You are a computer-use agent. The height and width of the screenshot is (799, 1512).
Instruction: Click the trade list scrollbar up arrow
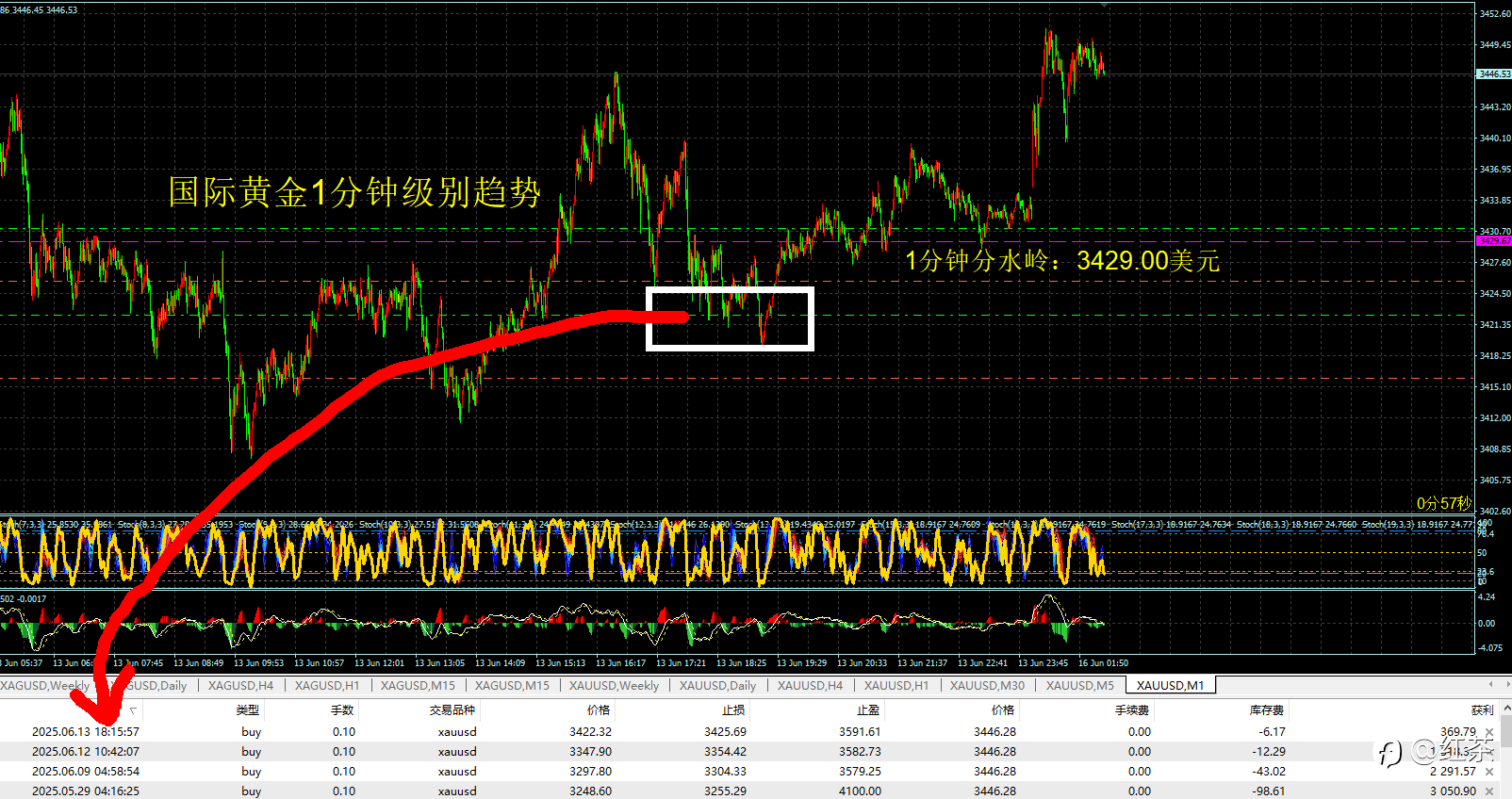point(1505,709)
